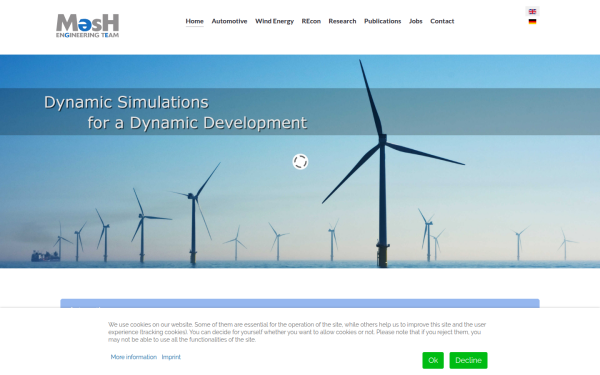Go to the Jobs page
Screen dimensions: 600x375
click(x=416, y=21)
